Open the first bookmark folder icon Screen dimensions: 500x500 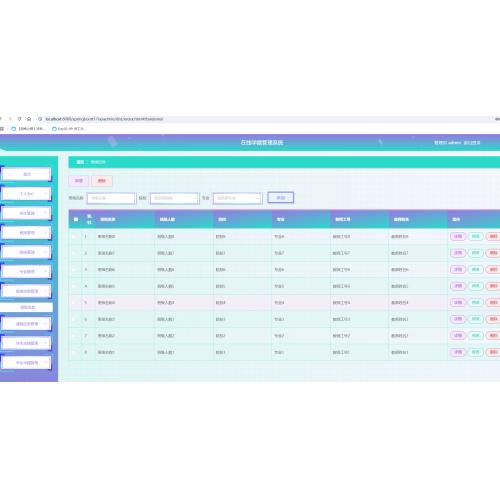[x=14, y=129]
